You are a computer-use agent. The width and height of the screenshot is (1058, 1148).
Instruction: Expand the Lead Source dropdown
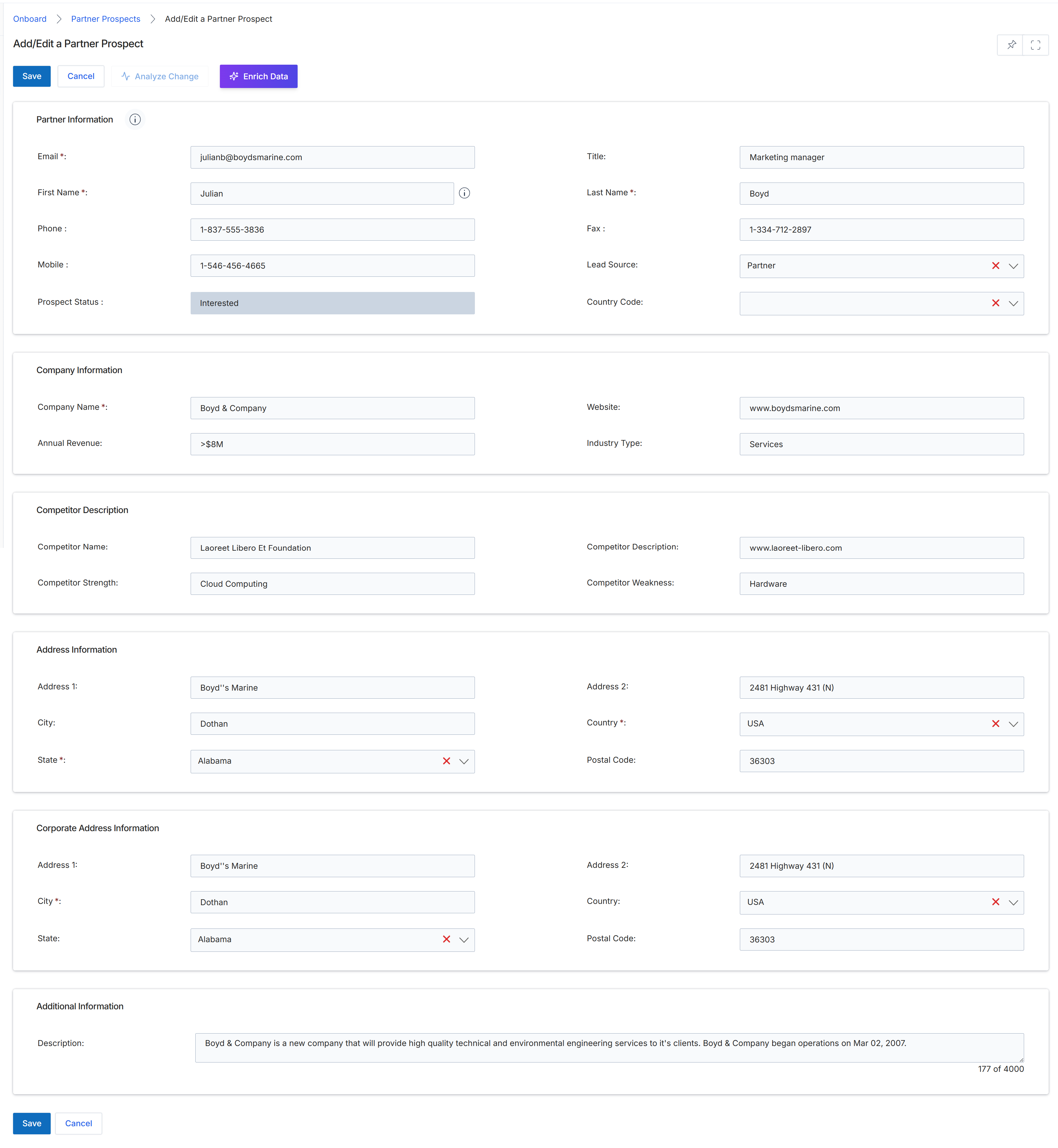(1013, 266)
